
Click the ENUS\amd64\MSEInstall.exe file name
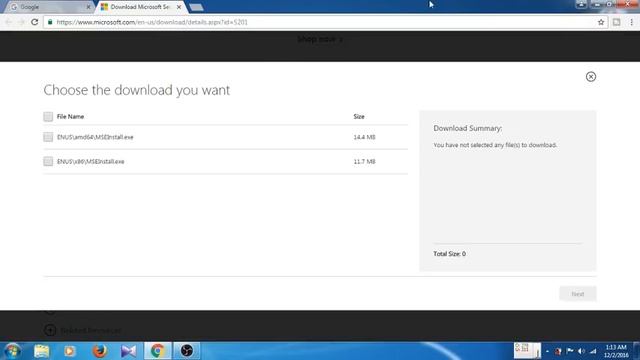95,137
